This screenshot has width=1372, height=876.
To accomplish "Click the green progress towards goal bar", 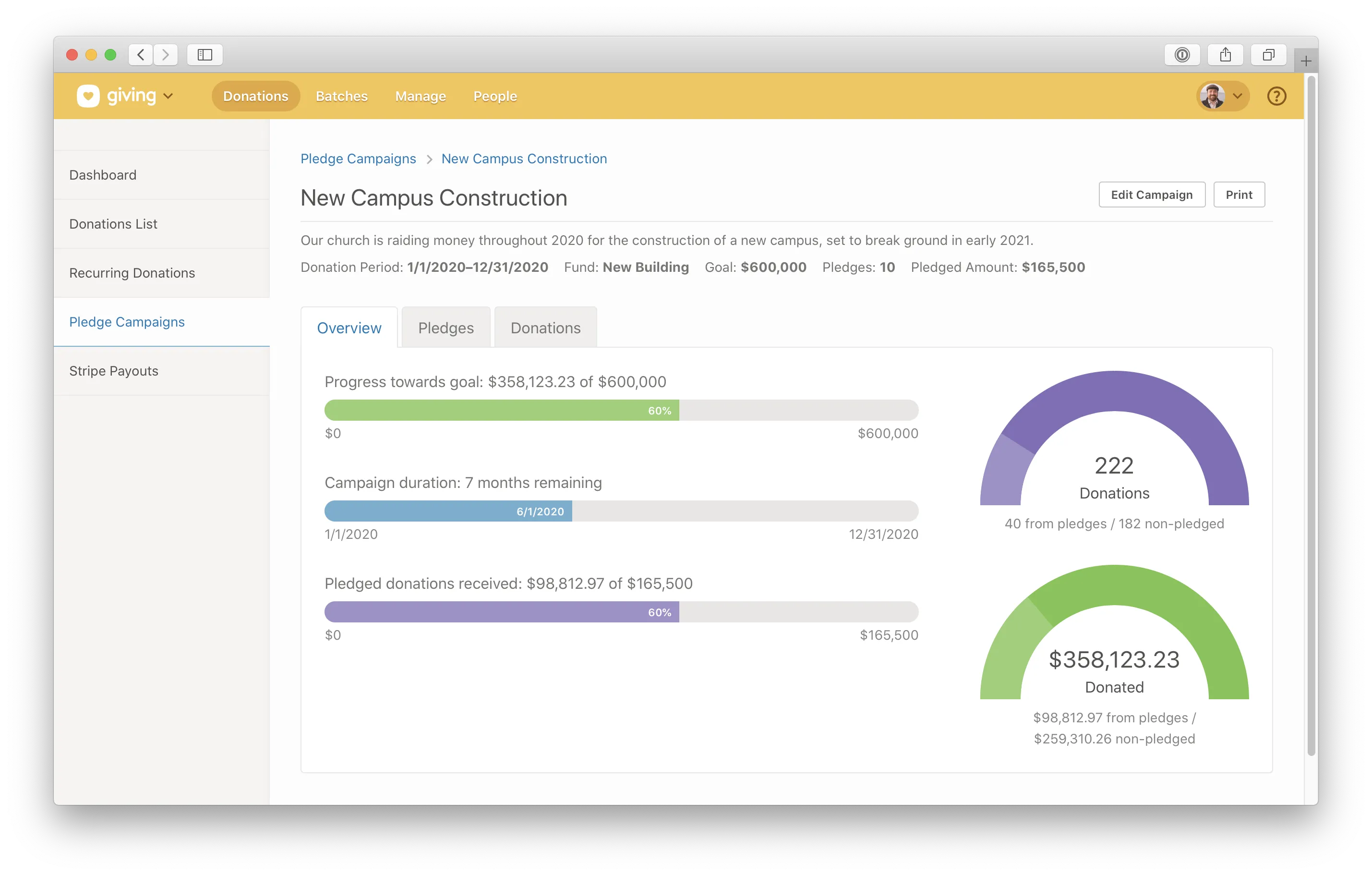I will coord(501,410).
